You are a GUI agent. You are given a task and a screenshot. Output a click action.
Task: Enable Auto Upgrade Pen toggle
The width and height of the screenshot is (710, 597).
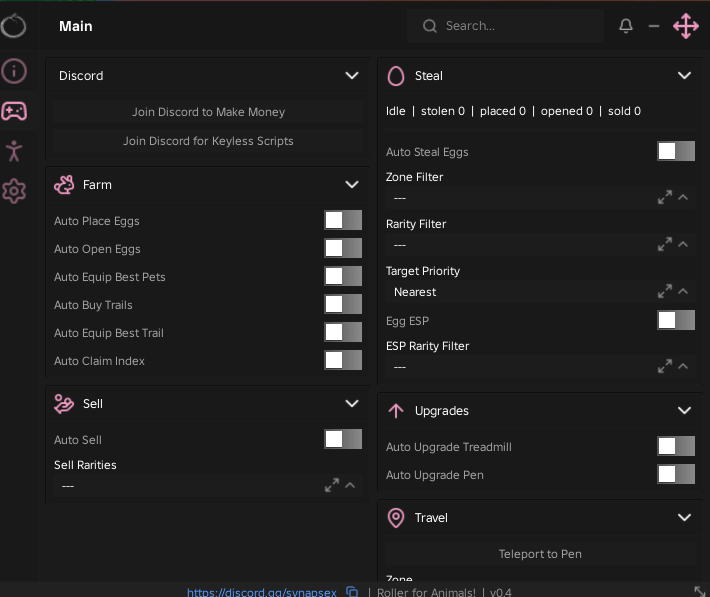click(x=676, y=475)
